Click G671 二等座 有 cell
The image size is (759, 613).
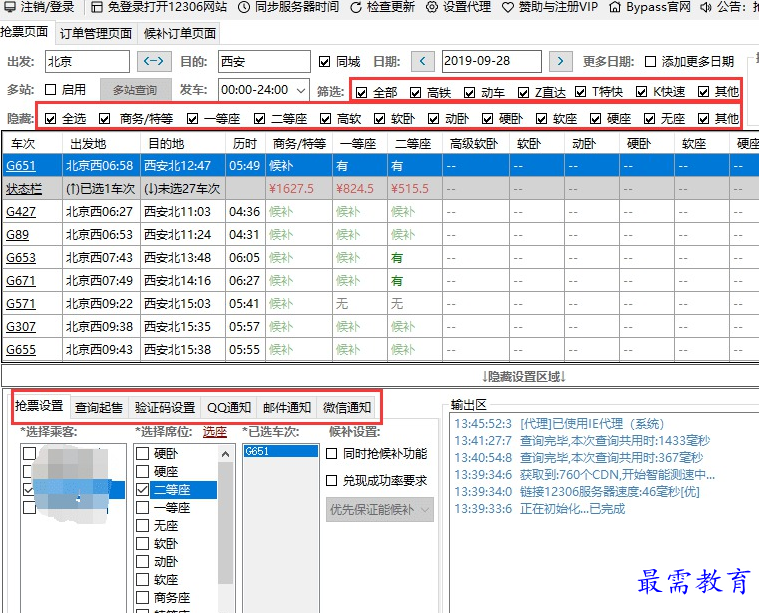(x=415, y=281)
